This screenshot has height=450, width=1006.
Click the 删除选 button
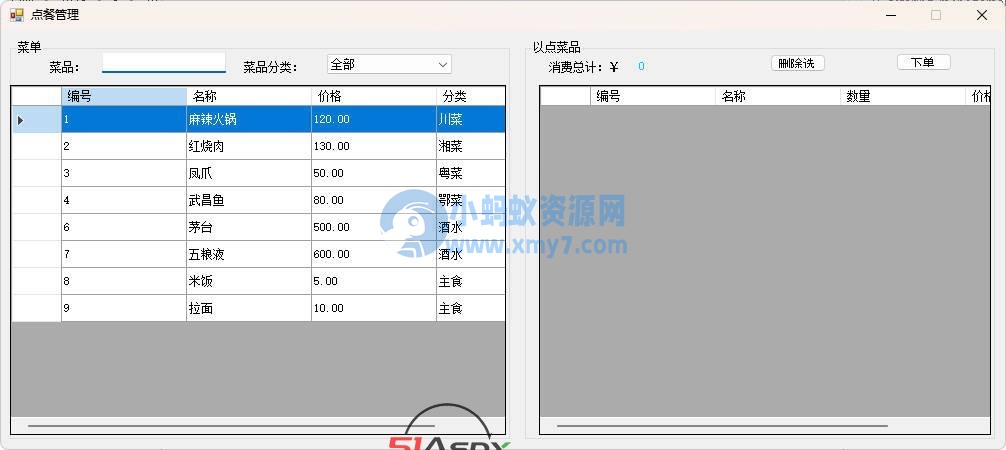coord(797,63)
